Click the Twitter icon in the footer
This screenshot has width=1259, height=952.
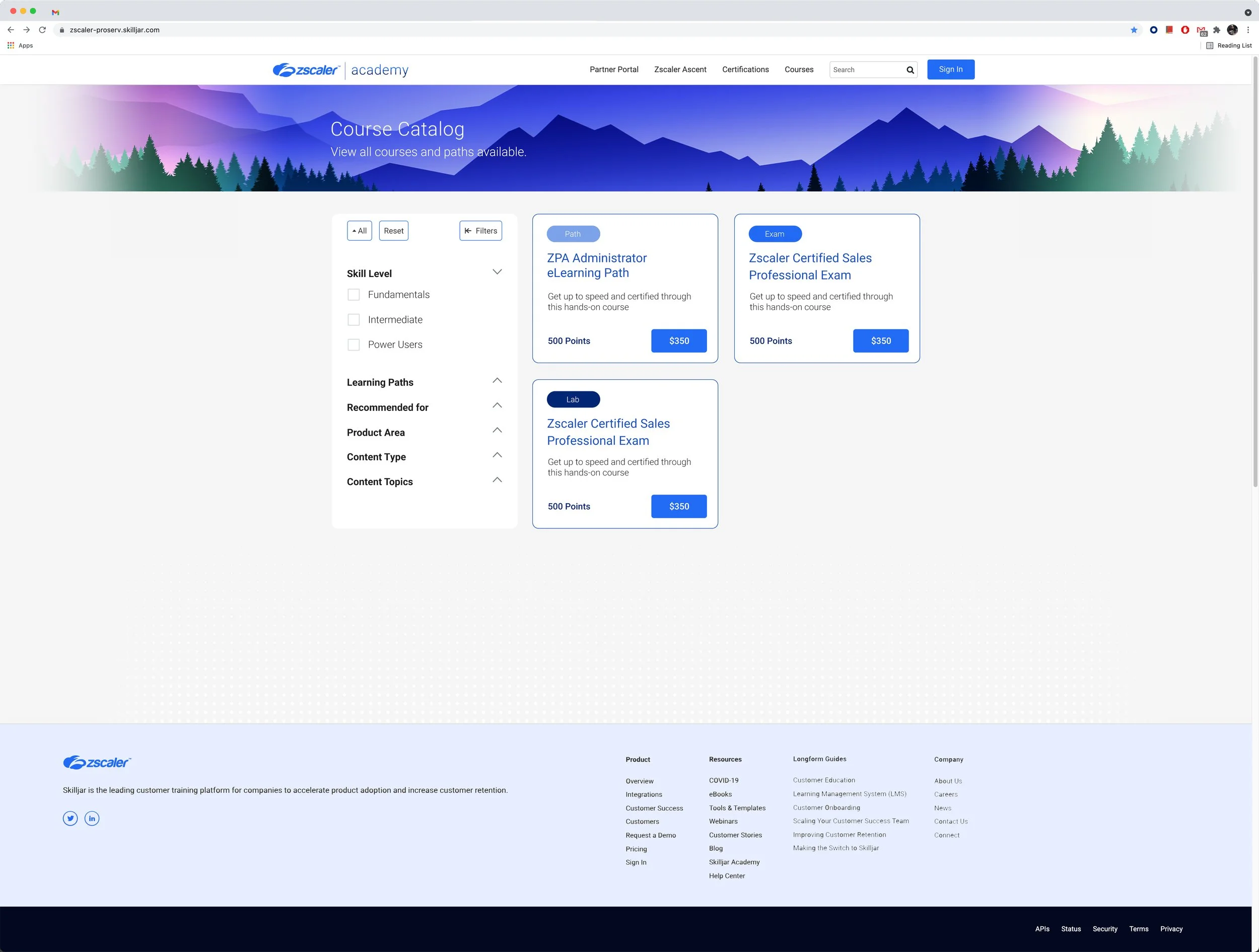coord(70,818)
